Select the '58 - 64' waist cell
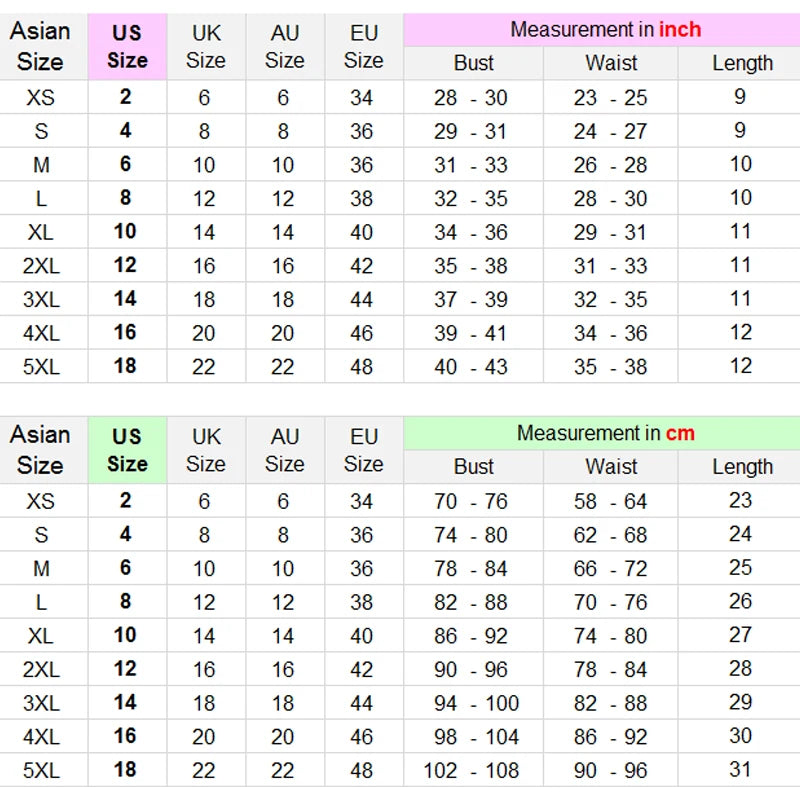 [610, 502]
